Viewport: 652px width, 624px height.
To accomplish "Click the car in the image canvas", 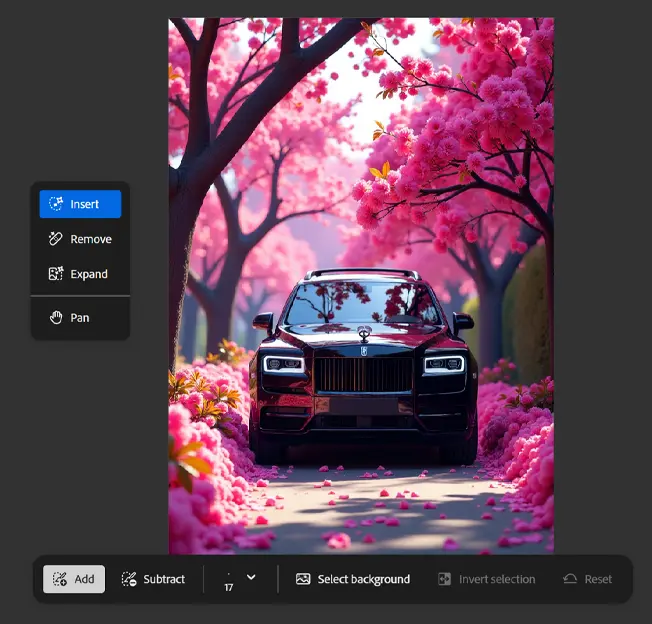I will [x=363, y=366].
